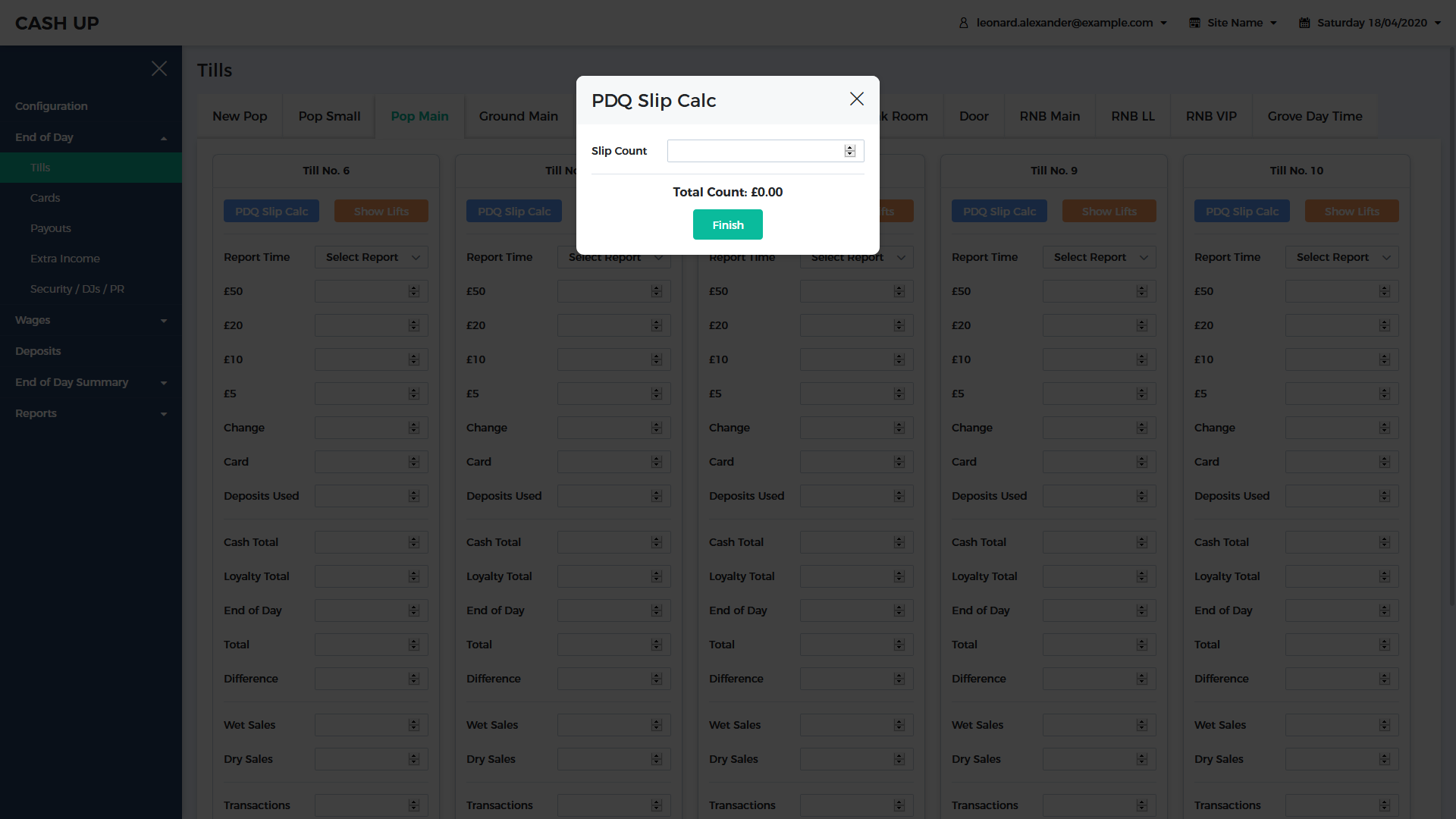The height and width of the screenshot is (819, 1456).
Task: Click Till No. 6 £50 stepper arrows
Action: click(414, 291)
